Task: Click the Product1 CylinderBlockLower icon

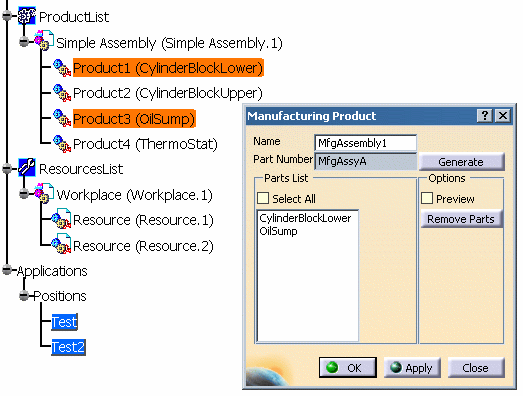Action: click(62, 68)
